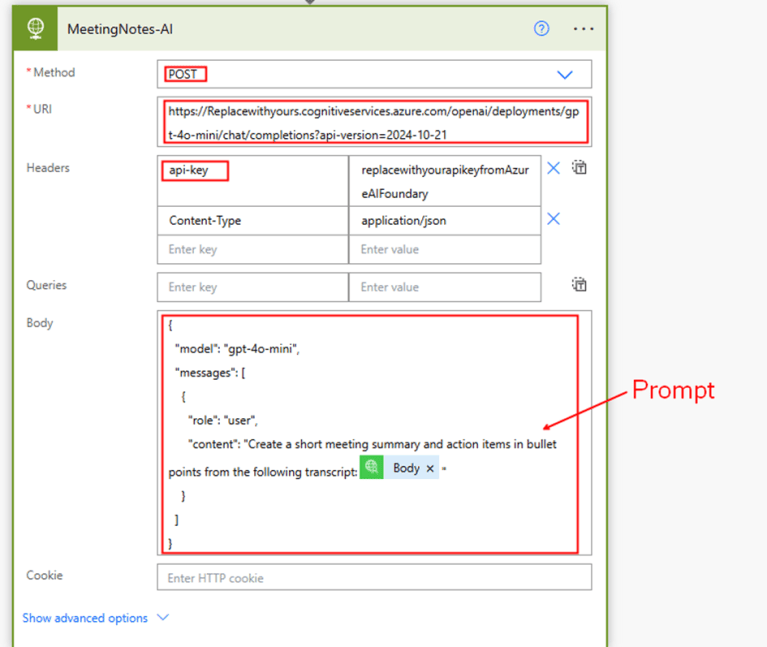Edit the Content-Type header key

point(253,221)
